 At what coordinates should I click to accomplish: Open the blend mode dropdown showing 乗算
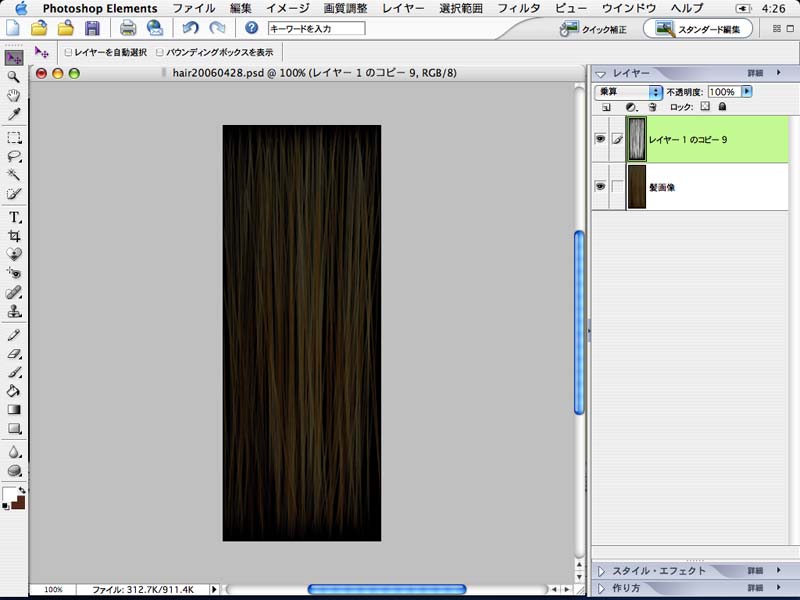tap(629, 91)
